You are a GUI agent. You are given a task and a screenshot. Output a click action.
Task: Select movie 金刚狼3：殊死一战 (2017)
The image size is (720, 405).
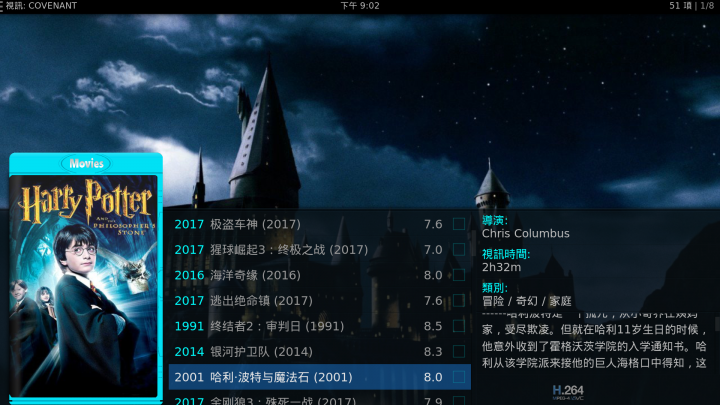pos(320,399)
